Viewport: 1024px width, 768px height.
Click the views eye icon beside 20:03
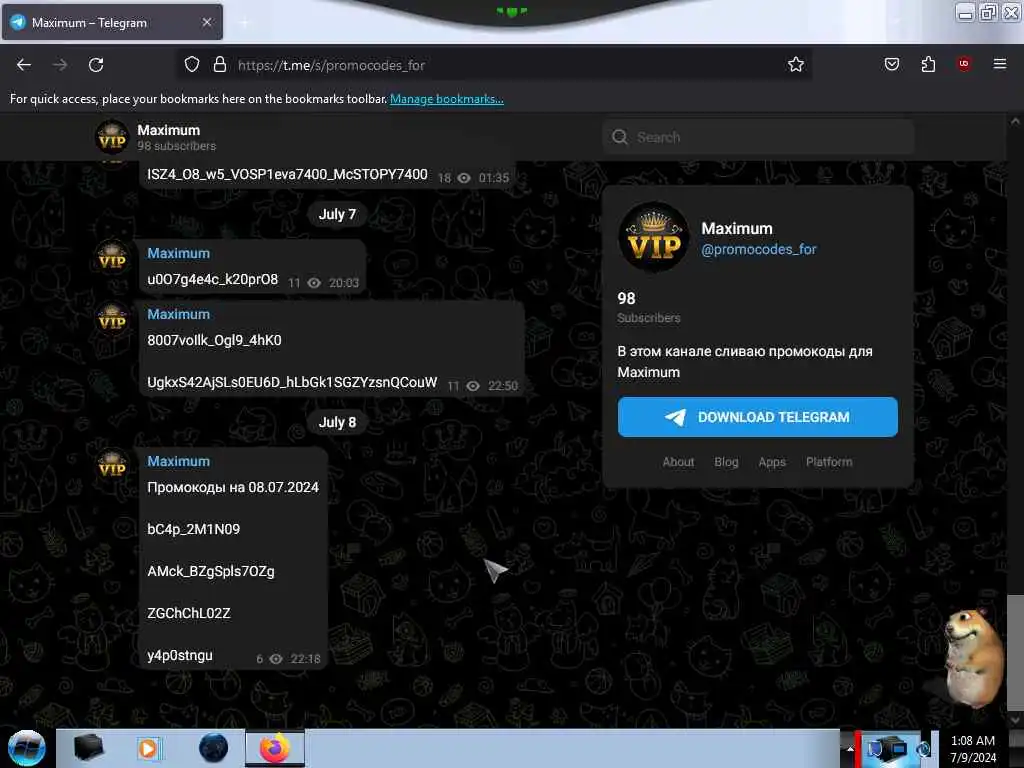pyautogui.click(x=314, y=283)
